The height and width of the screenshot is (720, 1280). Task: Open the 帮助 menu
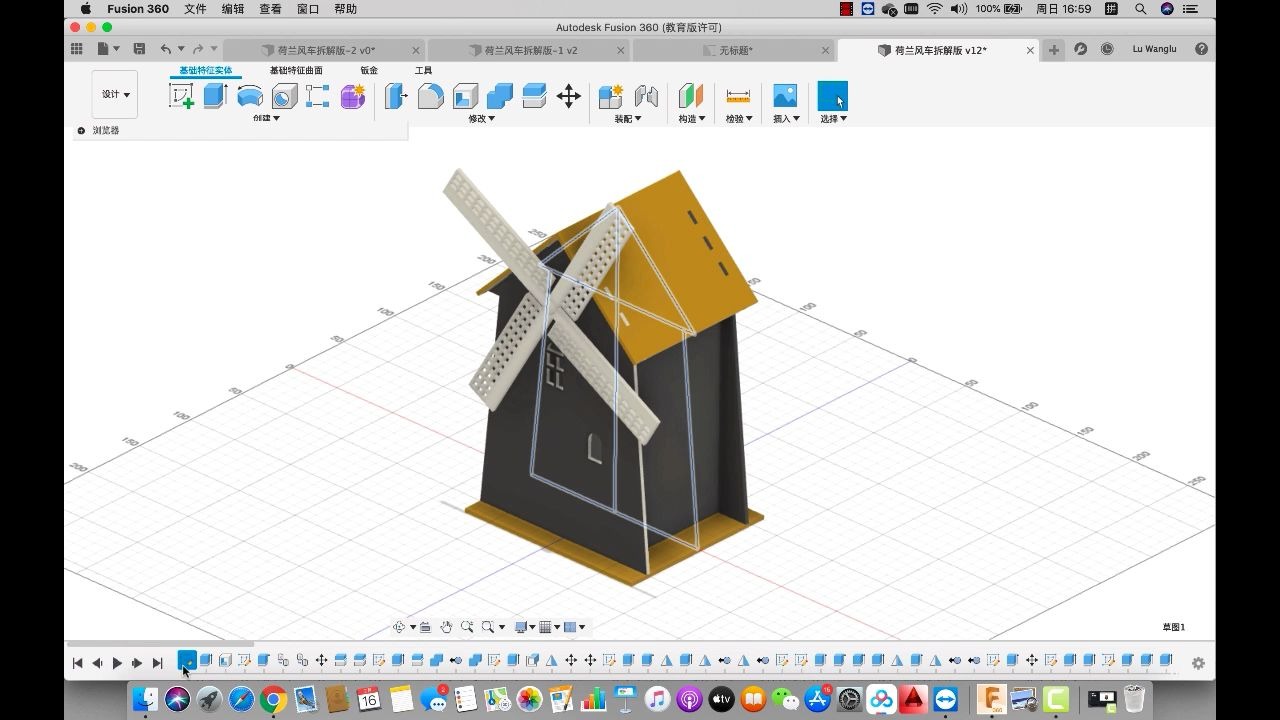point(345,9)
